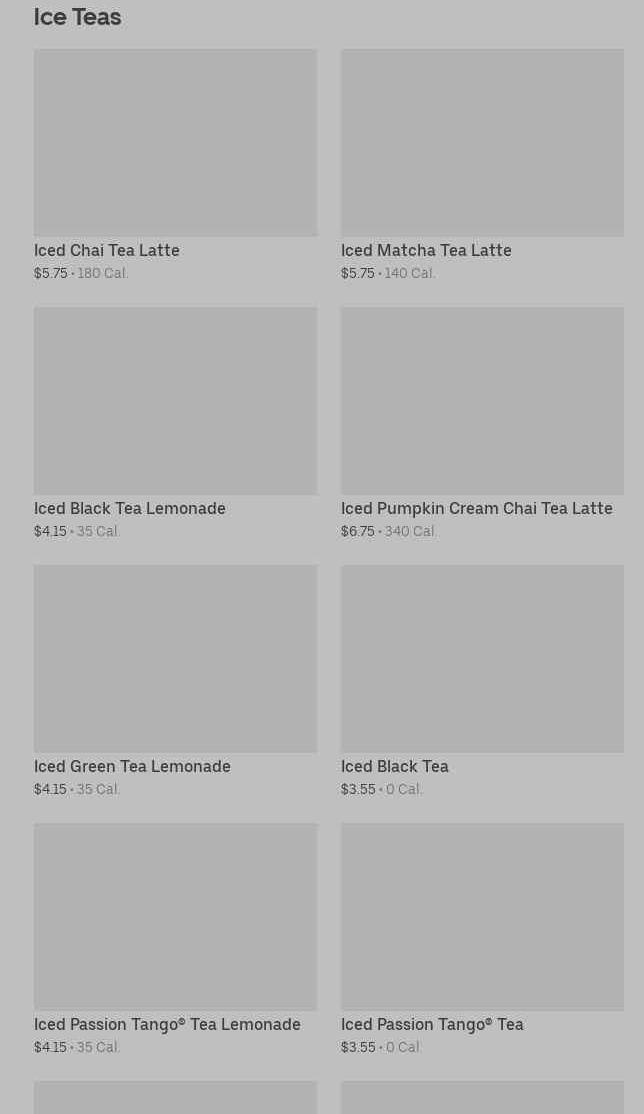644x1114 pixels.
Task: Click the $6.75 340 Cal. price line
Action: pos(389,531)
